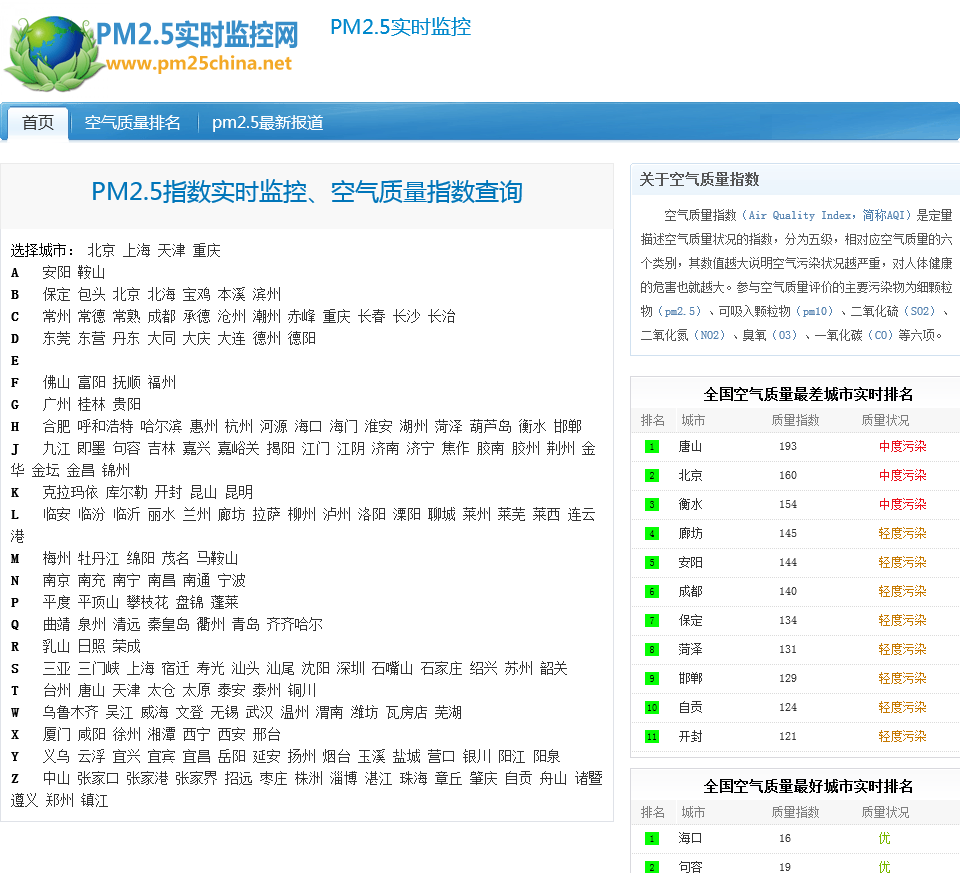
Task: Click rank badge 8 next to 菏泽
Action: (652, 650)
